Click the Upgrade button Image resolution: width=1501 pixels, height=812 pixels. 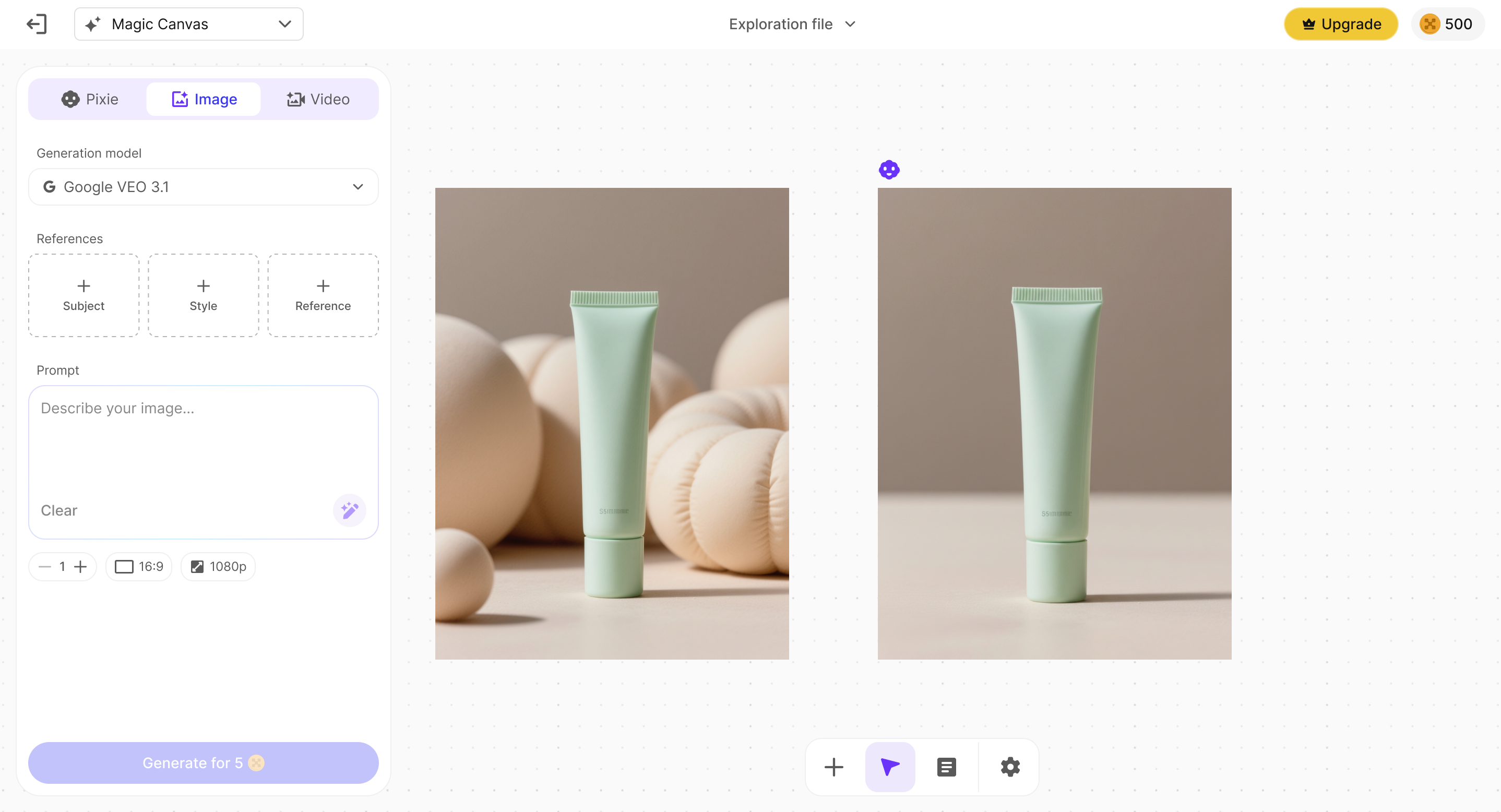(x=1341, y=24)
